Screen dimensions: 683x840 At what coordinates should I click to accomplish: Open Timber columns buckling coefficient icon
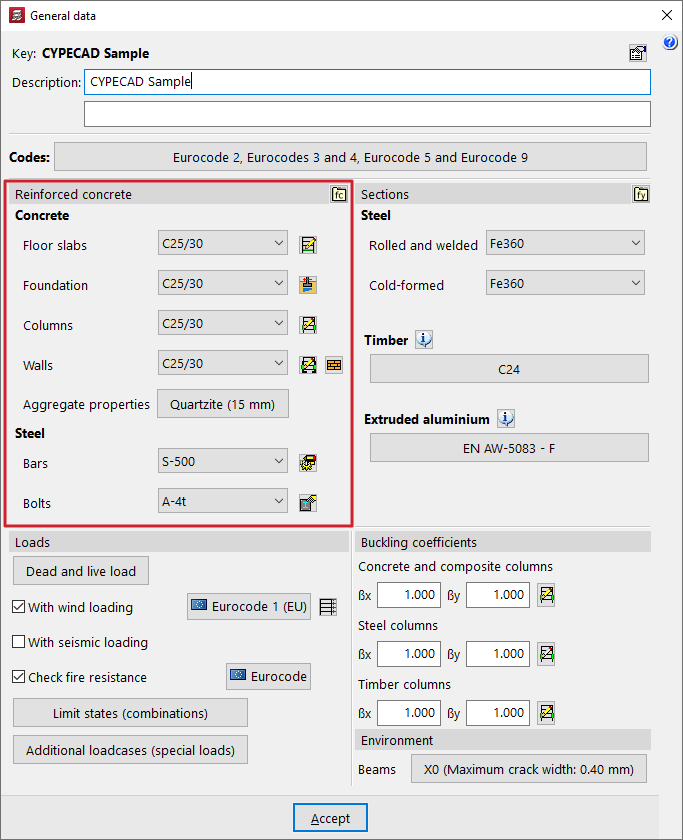tap(546, 712)
